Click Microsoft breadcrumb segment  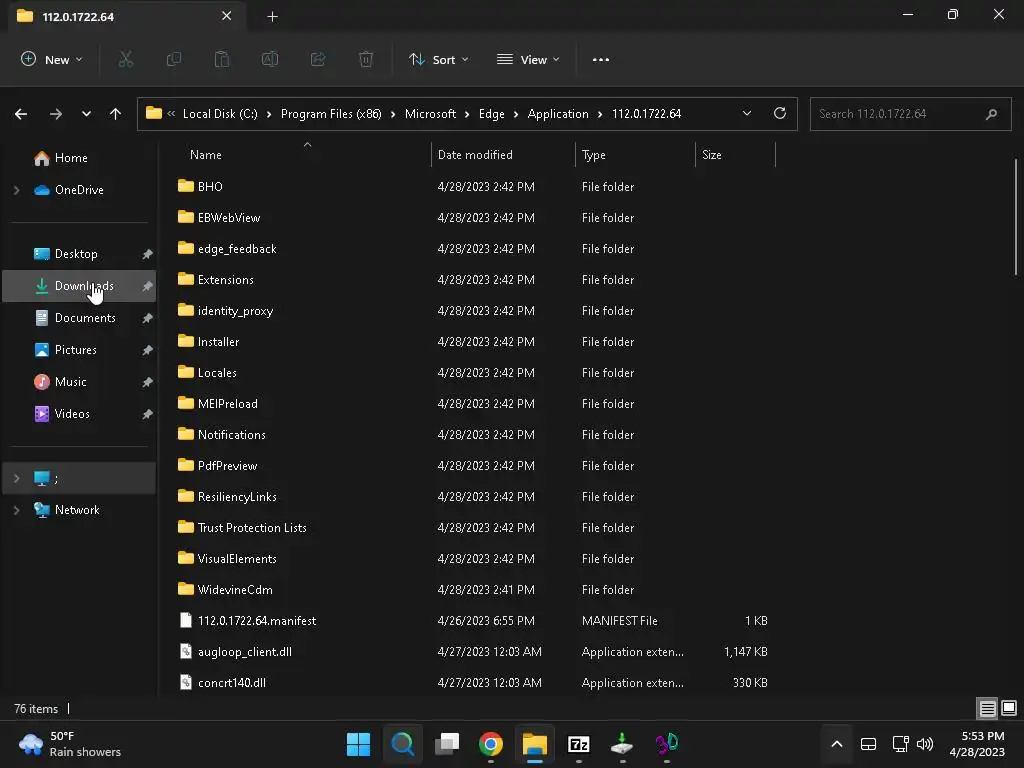point(430,114)
